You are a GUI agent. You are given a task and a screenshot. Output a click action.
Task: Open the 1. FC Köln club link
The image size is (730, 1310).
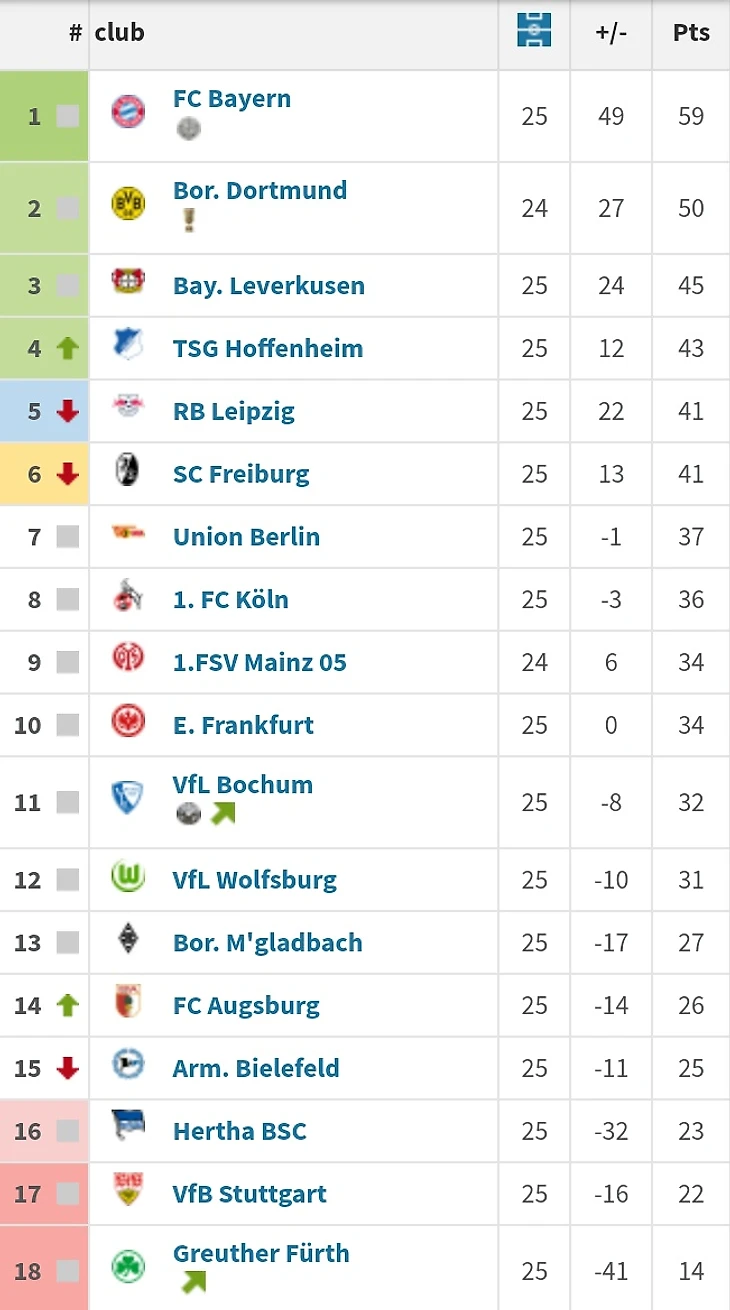tap(230, 600)
